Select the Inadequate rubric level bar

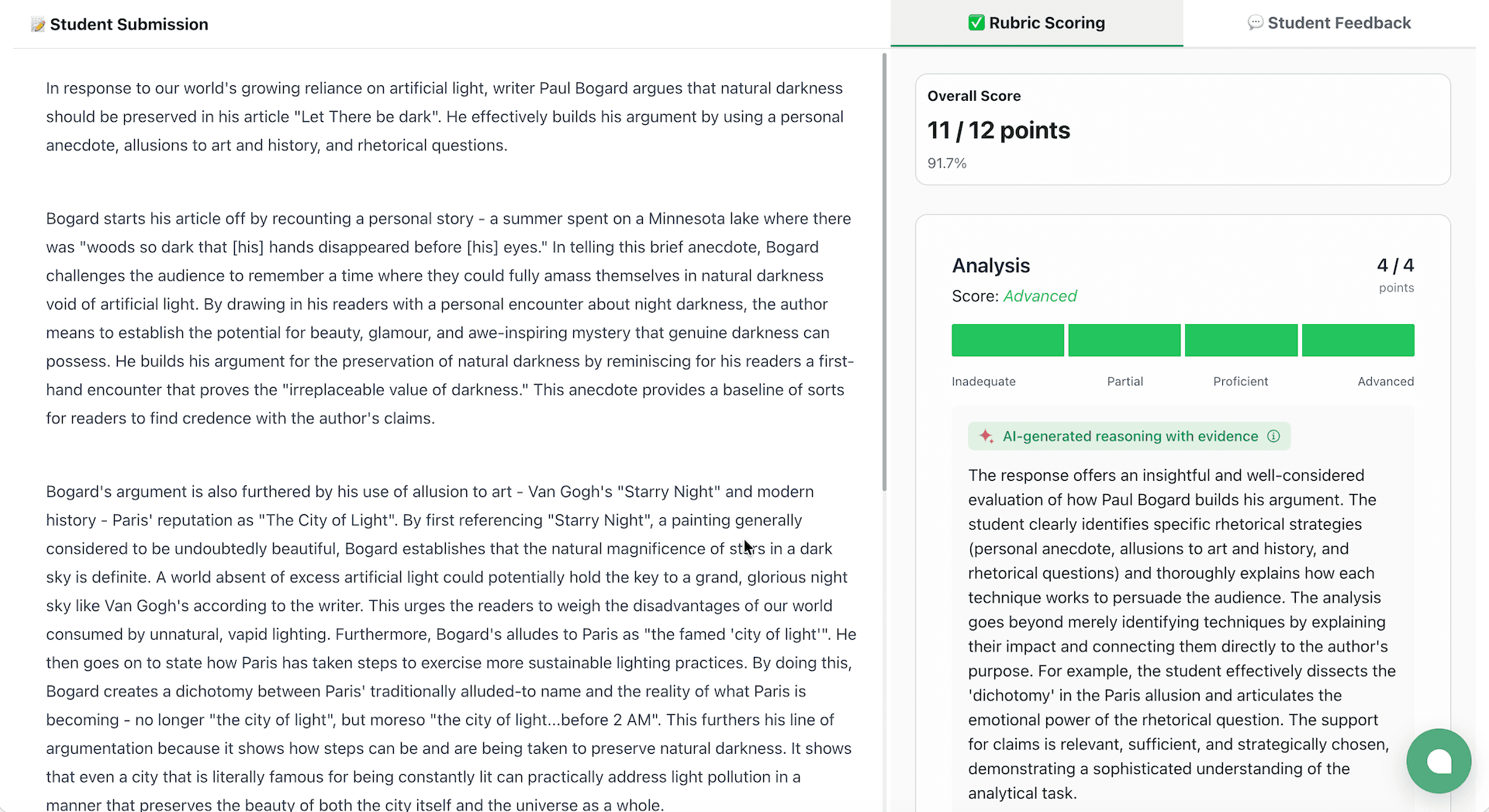coord(1007,340)
